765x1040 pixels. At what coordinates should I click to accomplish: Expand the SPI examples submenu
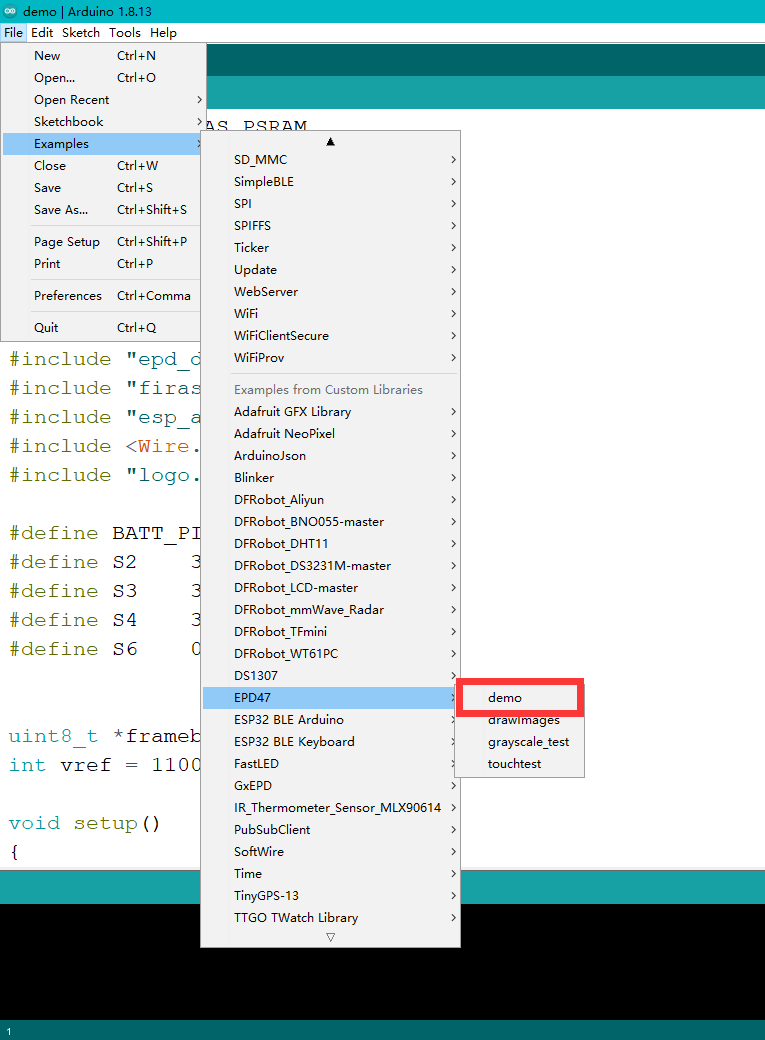point(330,203)
